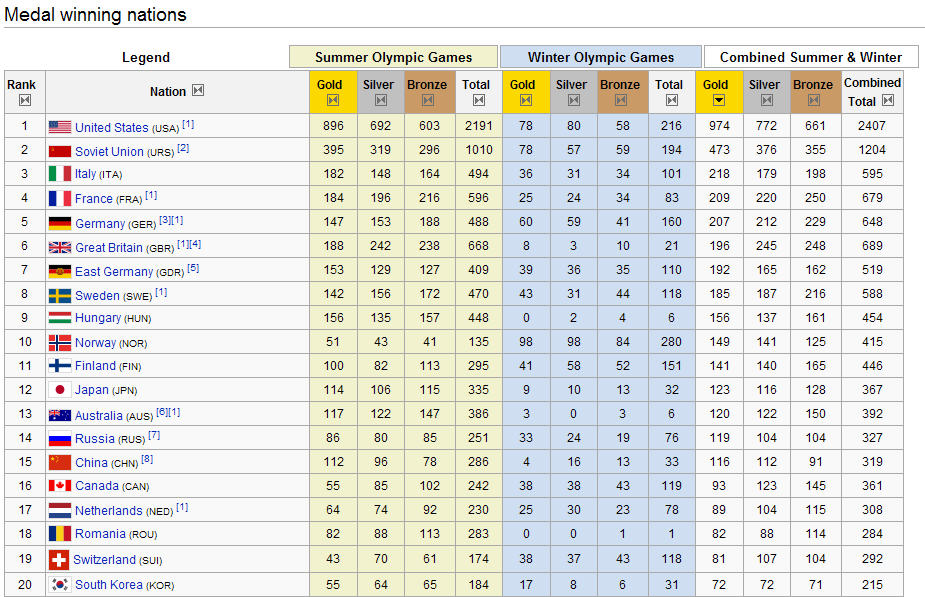Open the East Germany link
The image size is (925, 597).
pyautogui.click(x=114, y=271)
